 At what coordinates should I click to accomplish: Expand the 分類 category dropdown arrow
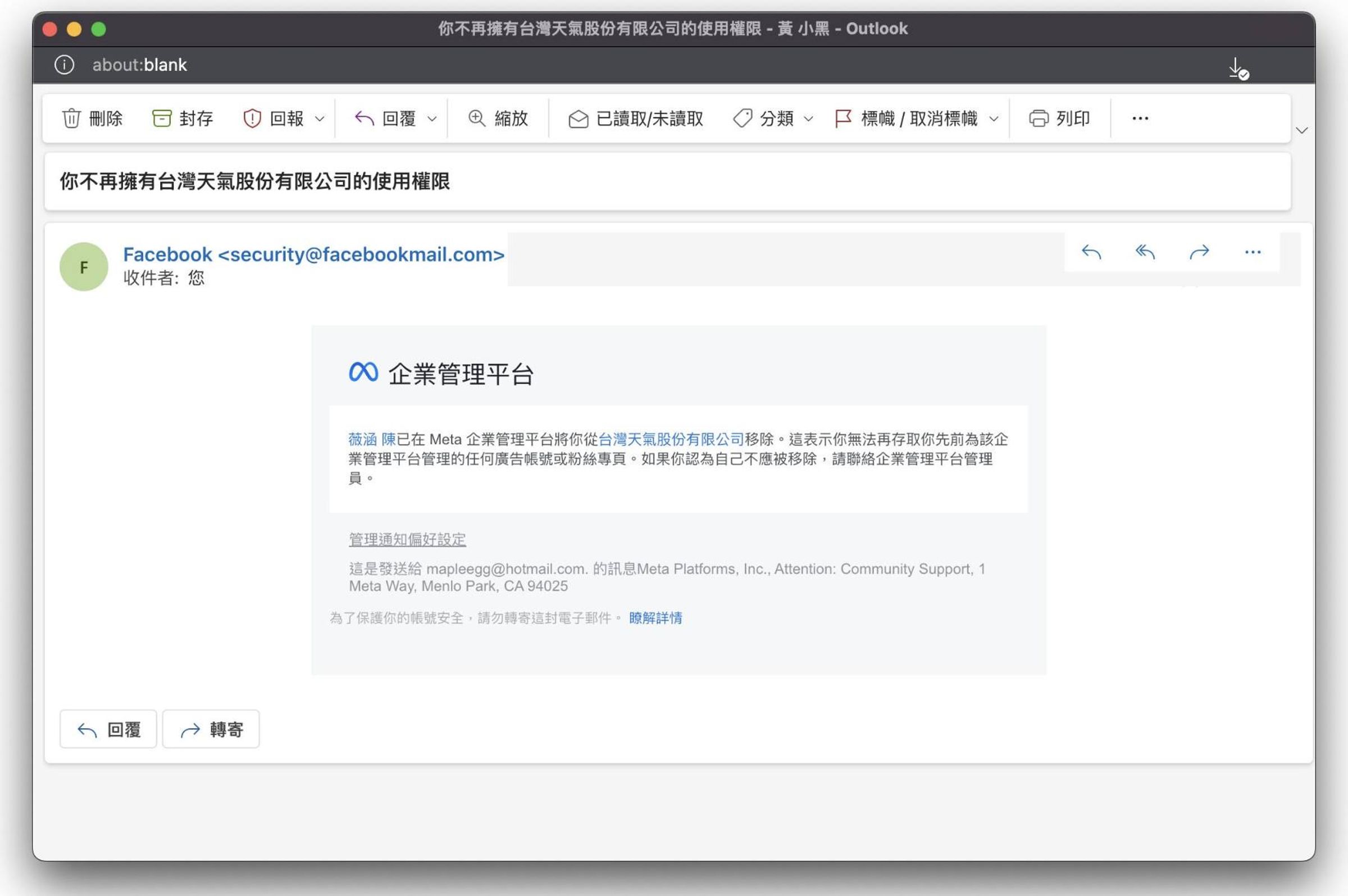[808, 119]
